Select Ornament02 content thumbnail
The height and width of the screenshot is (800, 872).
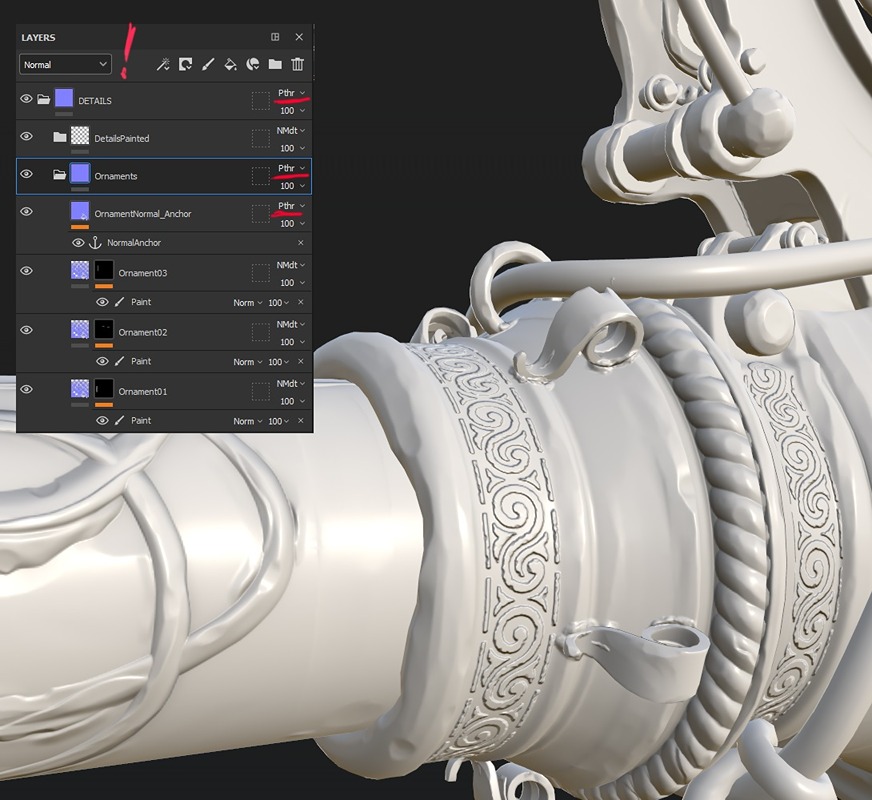click(x=80, y=329)
